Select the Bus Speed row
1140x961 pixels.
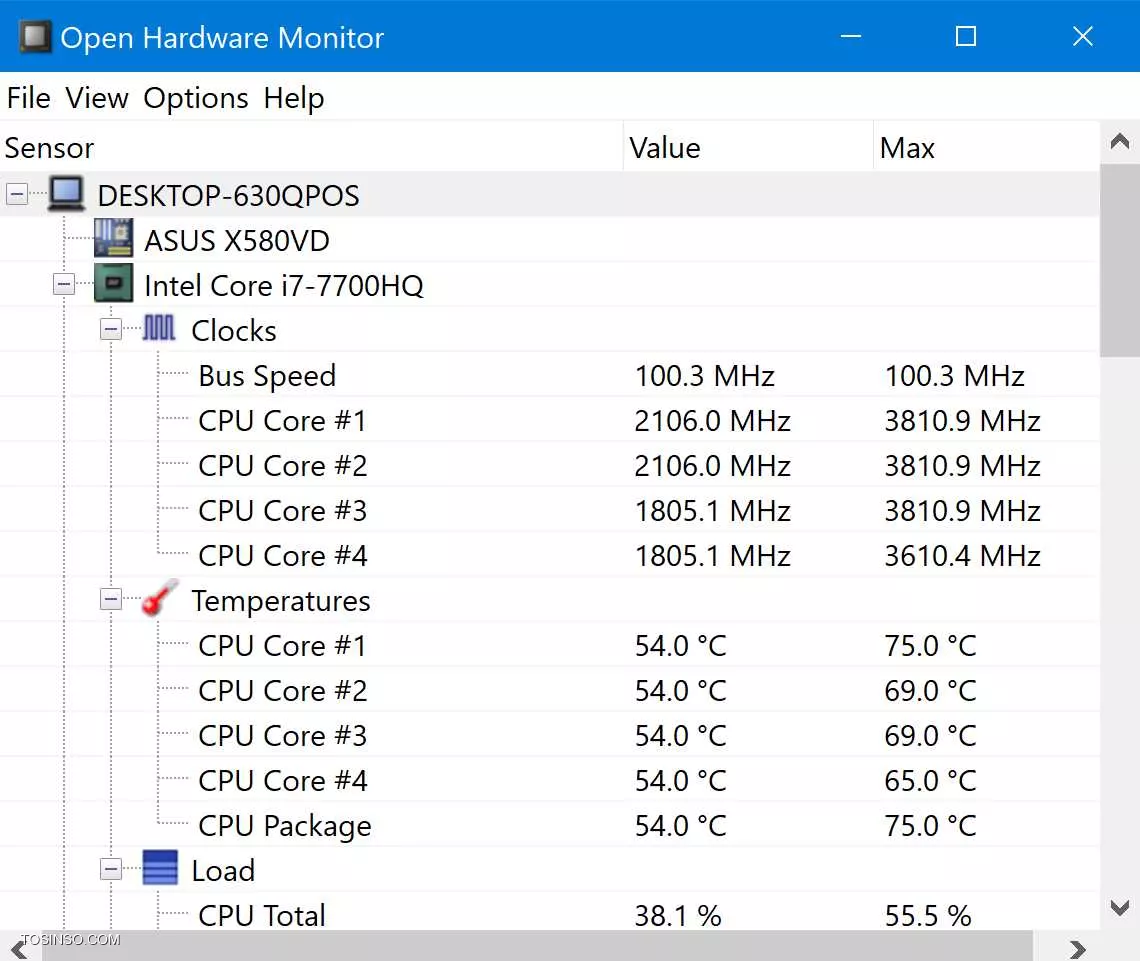pyautogui.click(x=550, y=375)
